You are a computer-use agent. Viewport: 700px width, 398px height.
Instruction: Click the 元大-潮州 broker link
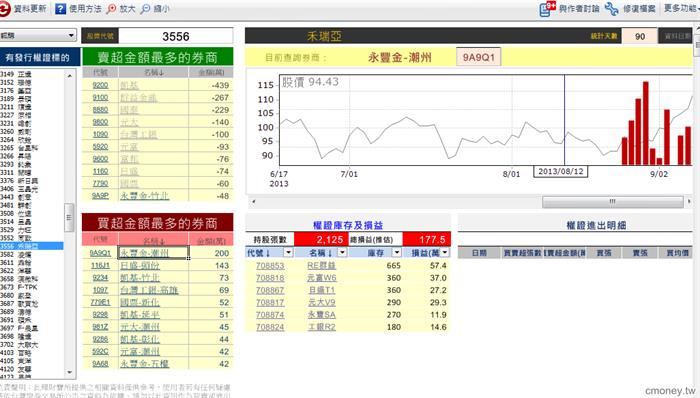coord(140,327)
